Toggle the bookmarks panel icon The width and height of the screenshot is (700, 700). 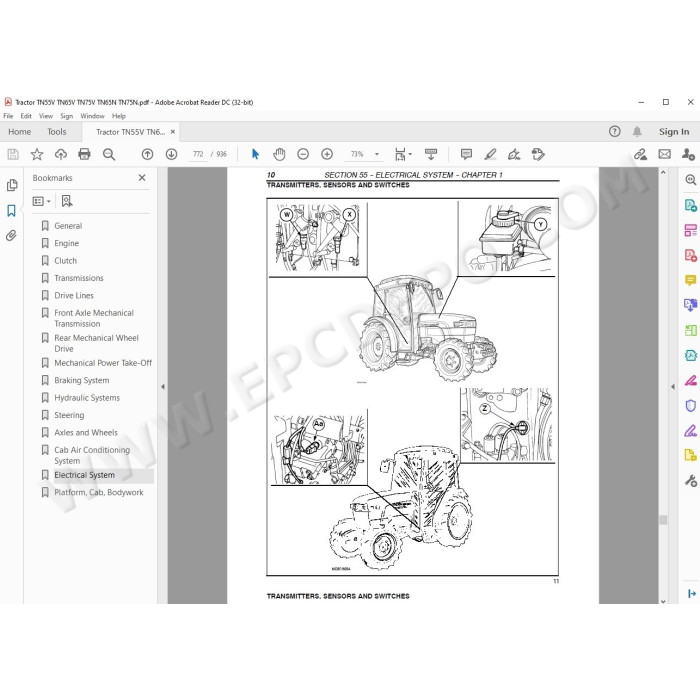tap(12, 211)
